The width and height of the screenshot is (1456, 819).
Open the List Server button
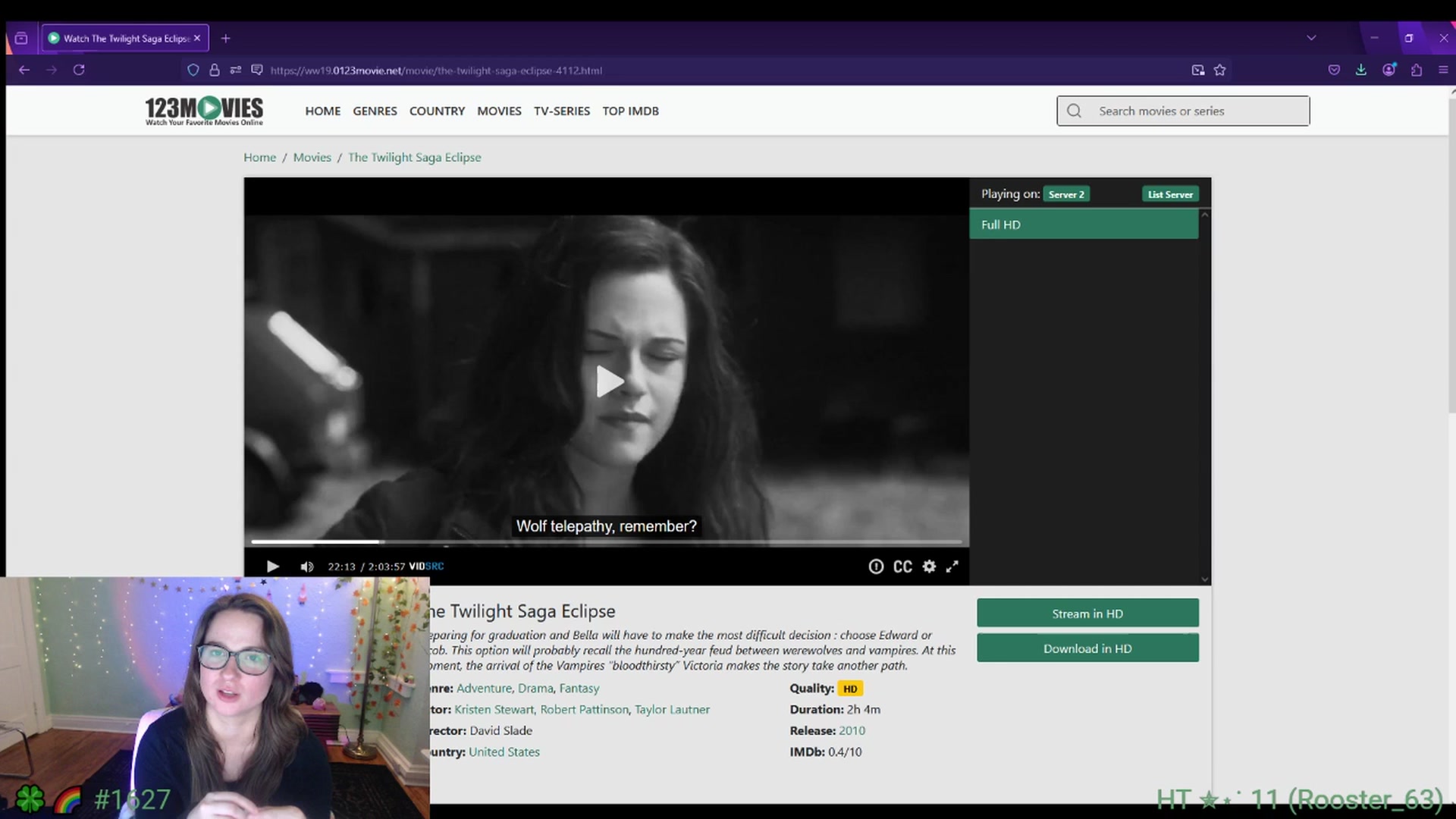[x=1170, y=194]
